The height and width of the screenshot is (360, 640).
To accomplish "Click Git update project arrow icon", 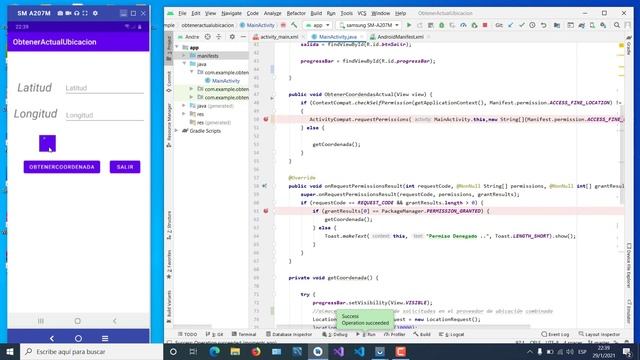I will click(x=510, y=25).
